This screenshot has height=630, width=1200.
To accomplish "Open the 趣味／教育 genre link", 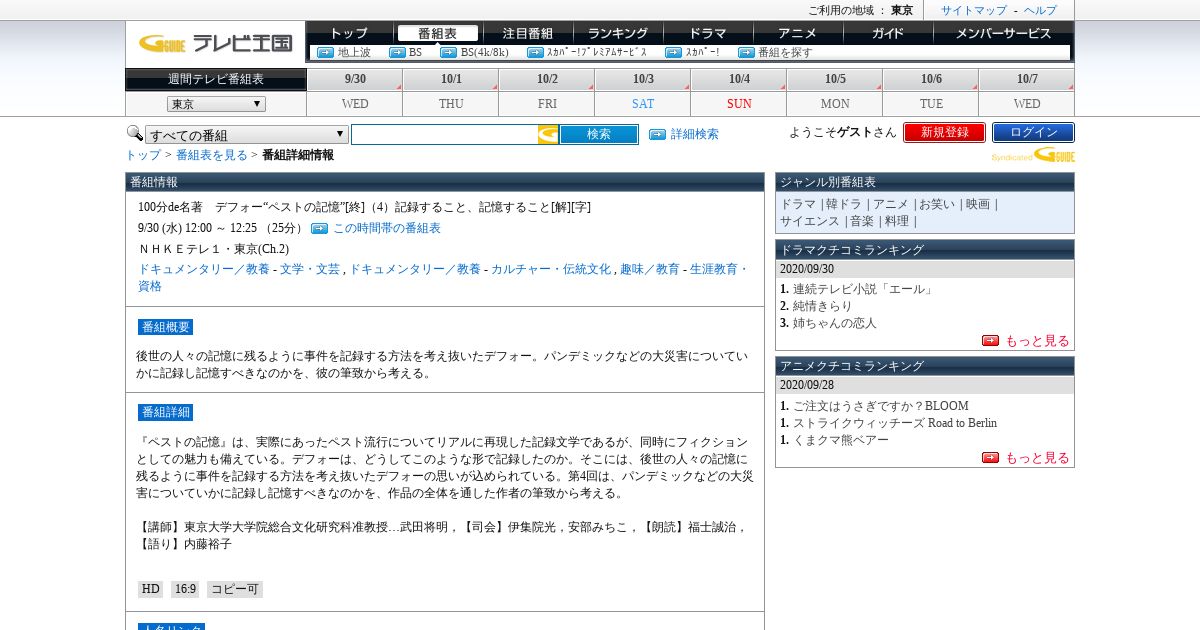I will (x=650, y=269).
